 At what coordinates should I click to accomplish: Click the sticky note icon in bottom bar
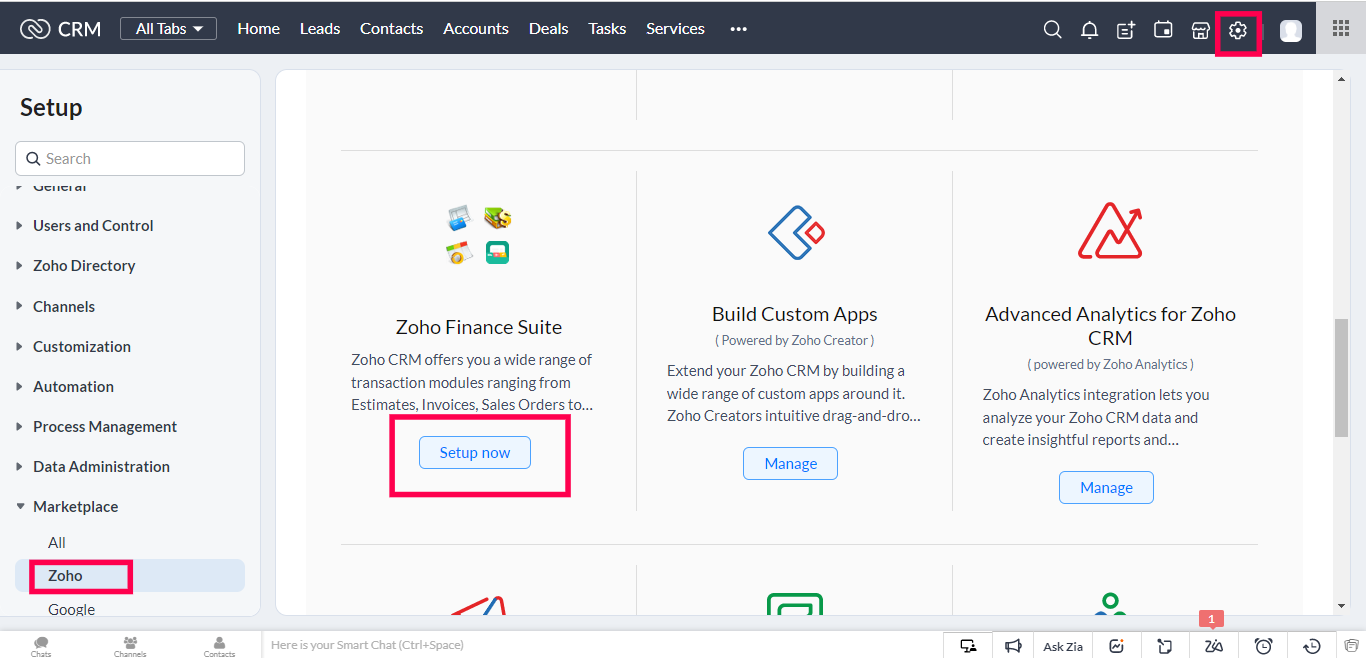click(1165, 646)
